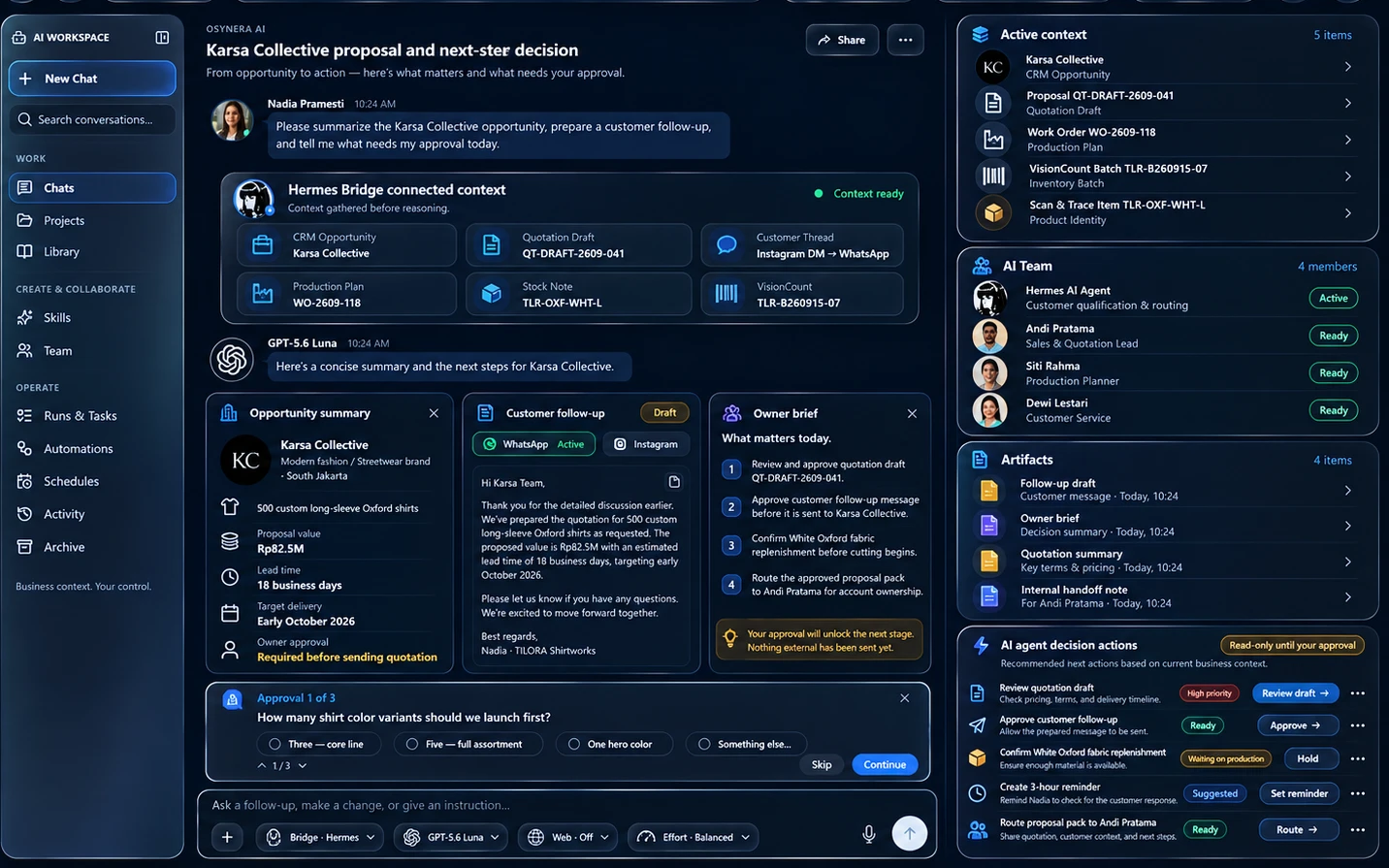Send message with the arrow-up button
The image size is (1389, 868).
(909, 833)
